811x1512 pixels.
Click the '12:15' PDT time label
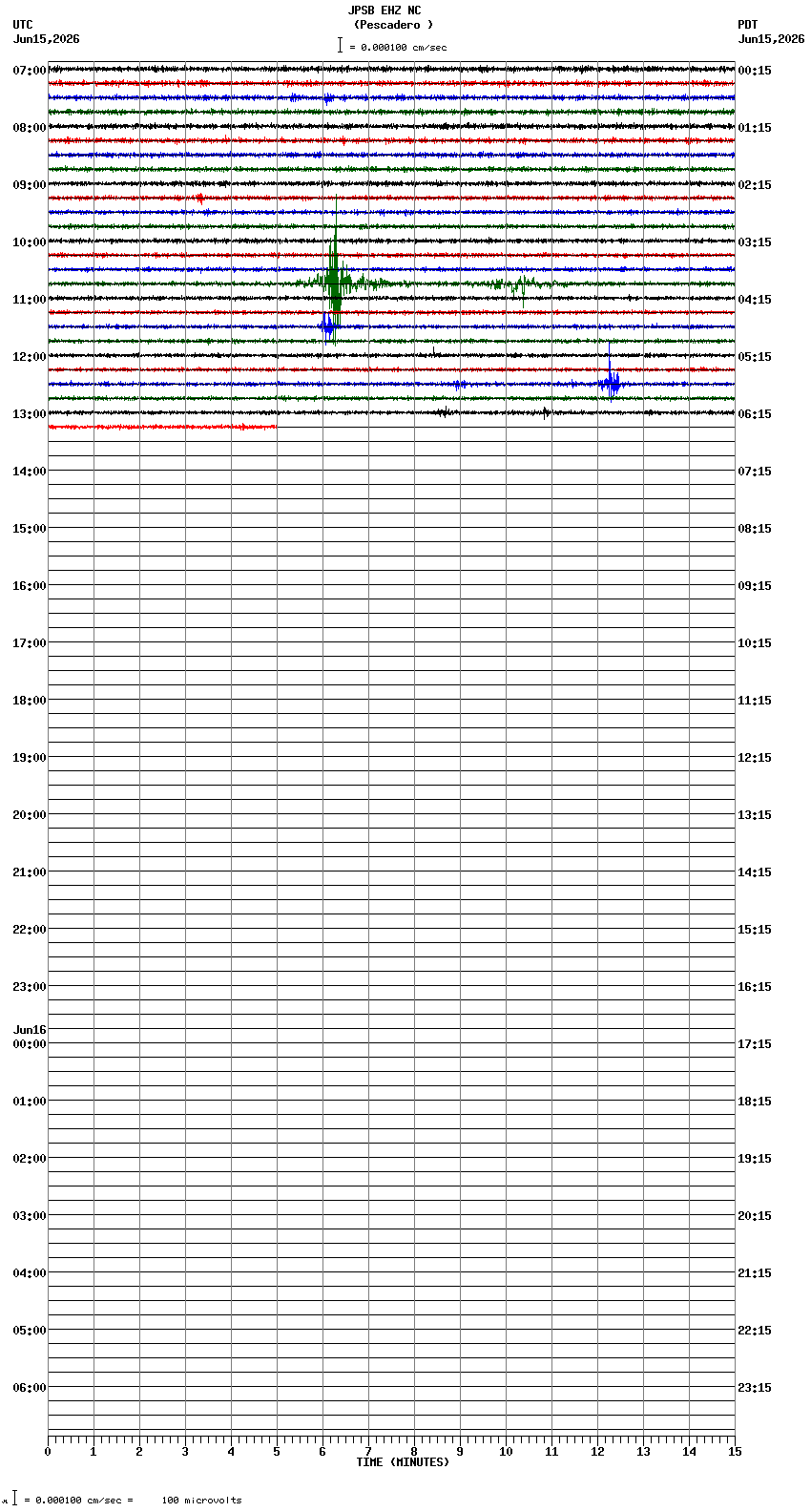pyautogui.click(x=755, y=758)
